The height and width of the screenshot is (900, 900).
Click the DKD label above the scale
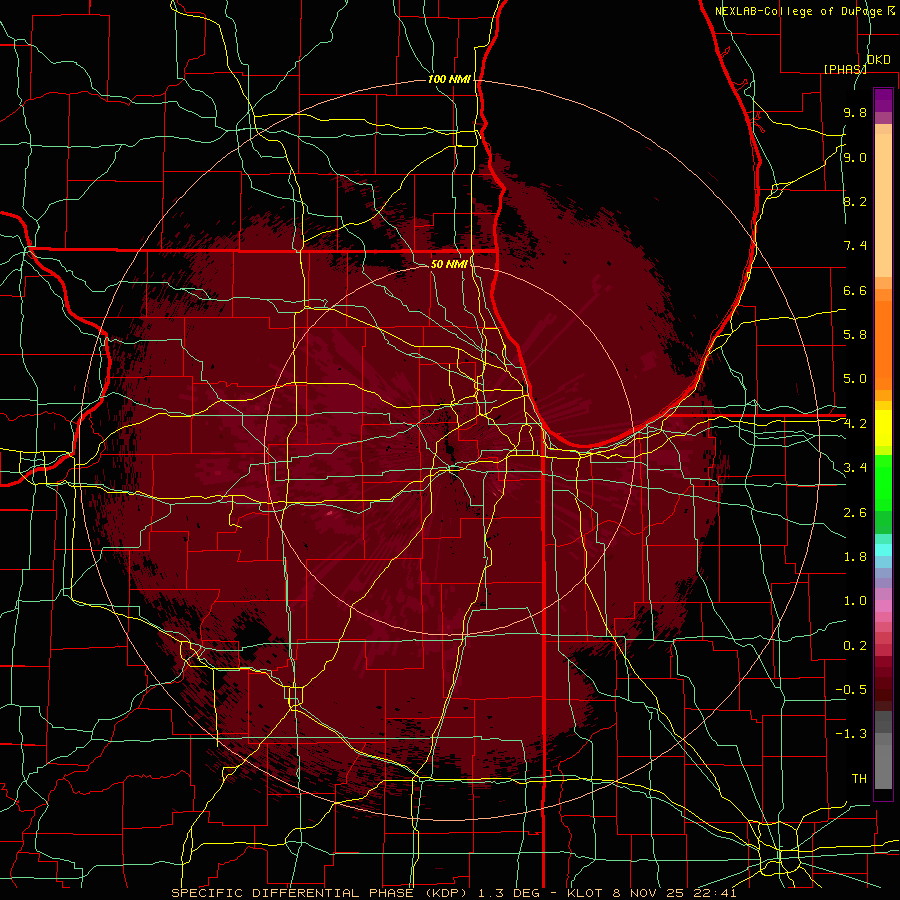[878, 60]
